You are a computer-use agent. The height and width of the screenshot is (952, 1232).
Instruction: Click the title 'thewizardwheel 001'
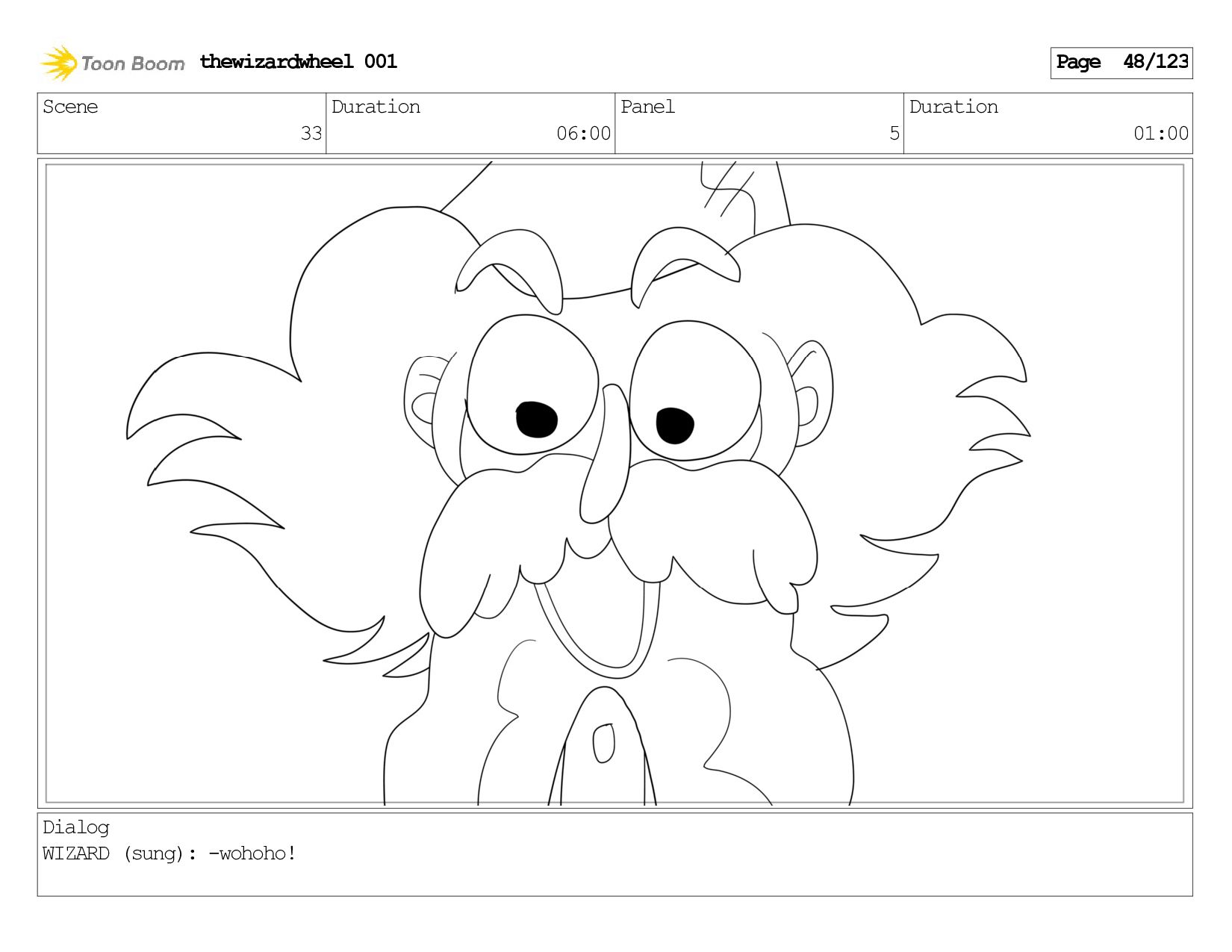click(x=299, y=61)
